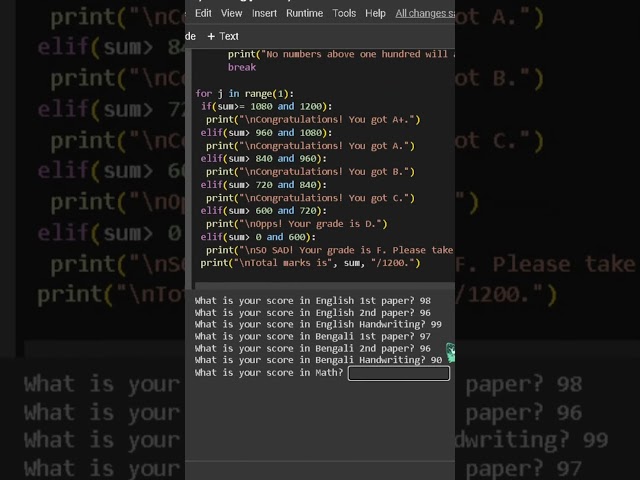Screen dimensions: 640x480
Task: Open the Tools menu
Action: pyautogui.click(x=344, y=13)
